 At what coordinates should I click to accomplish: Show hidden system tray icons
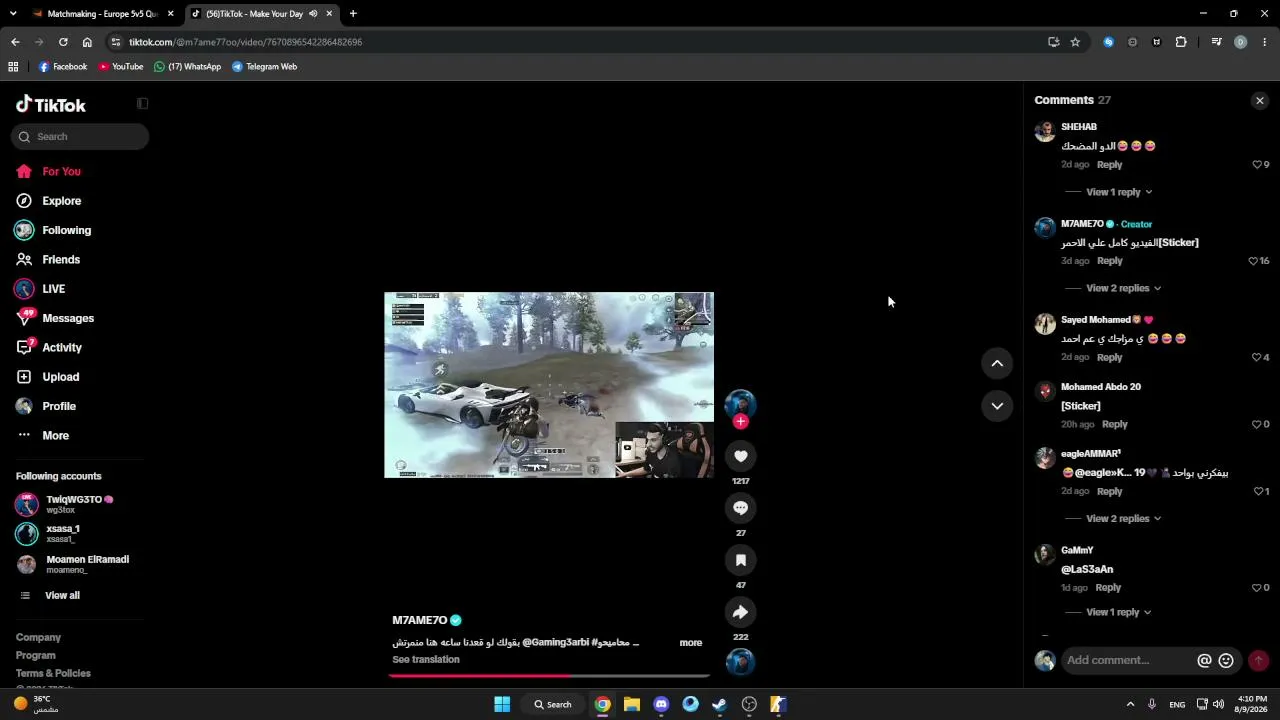[1130, 704]
